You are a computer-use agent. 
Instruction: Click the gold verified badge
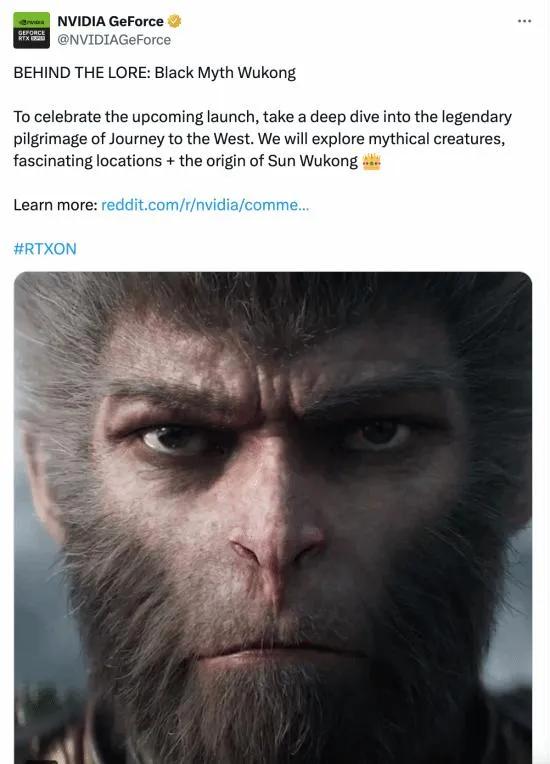coord(174,21)
